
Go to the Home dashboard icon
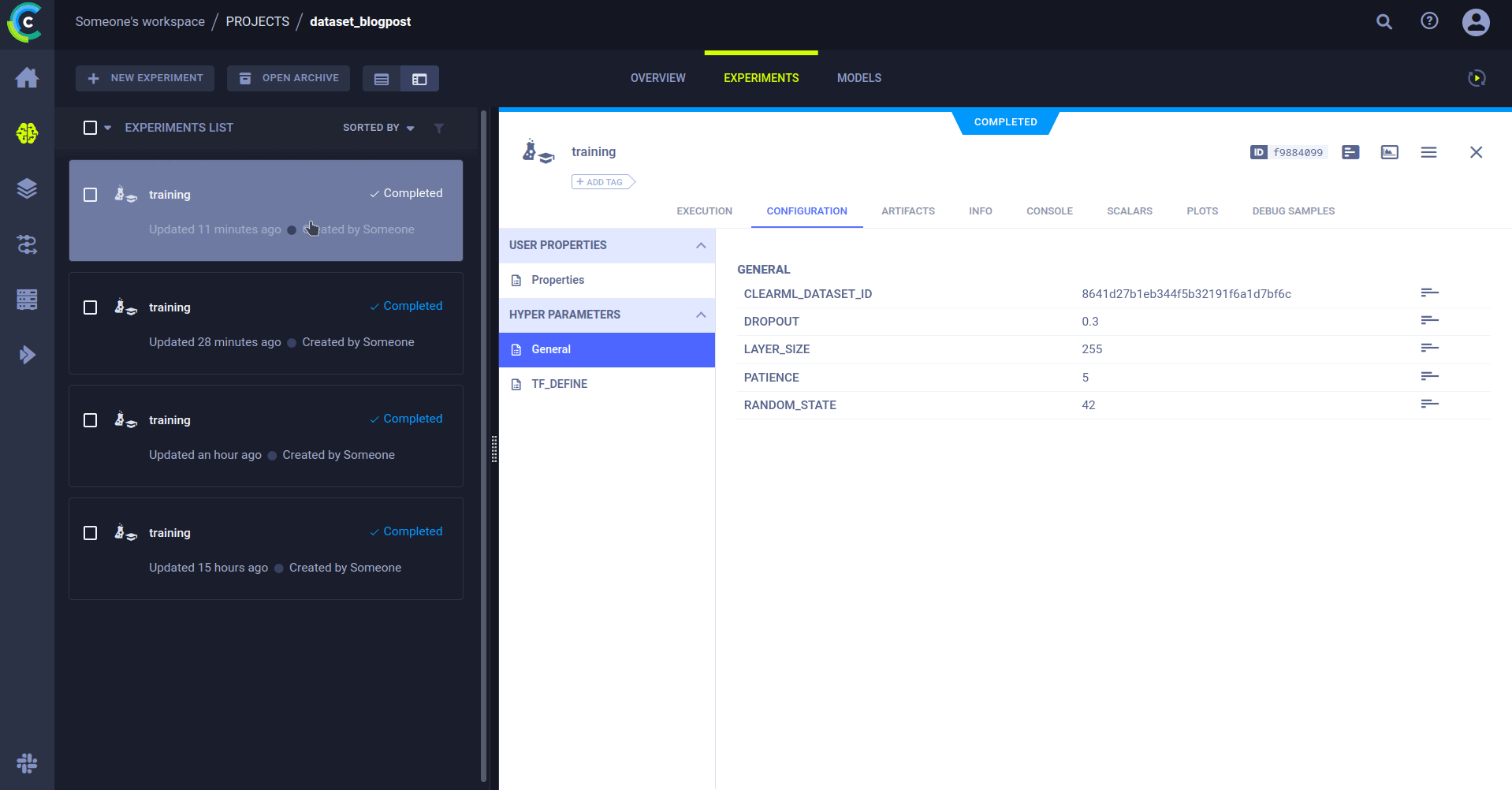click(x=27, y=78)
